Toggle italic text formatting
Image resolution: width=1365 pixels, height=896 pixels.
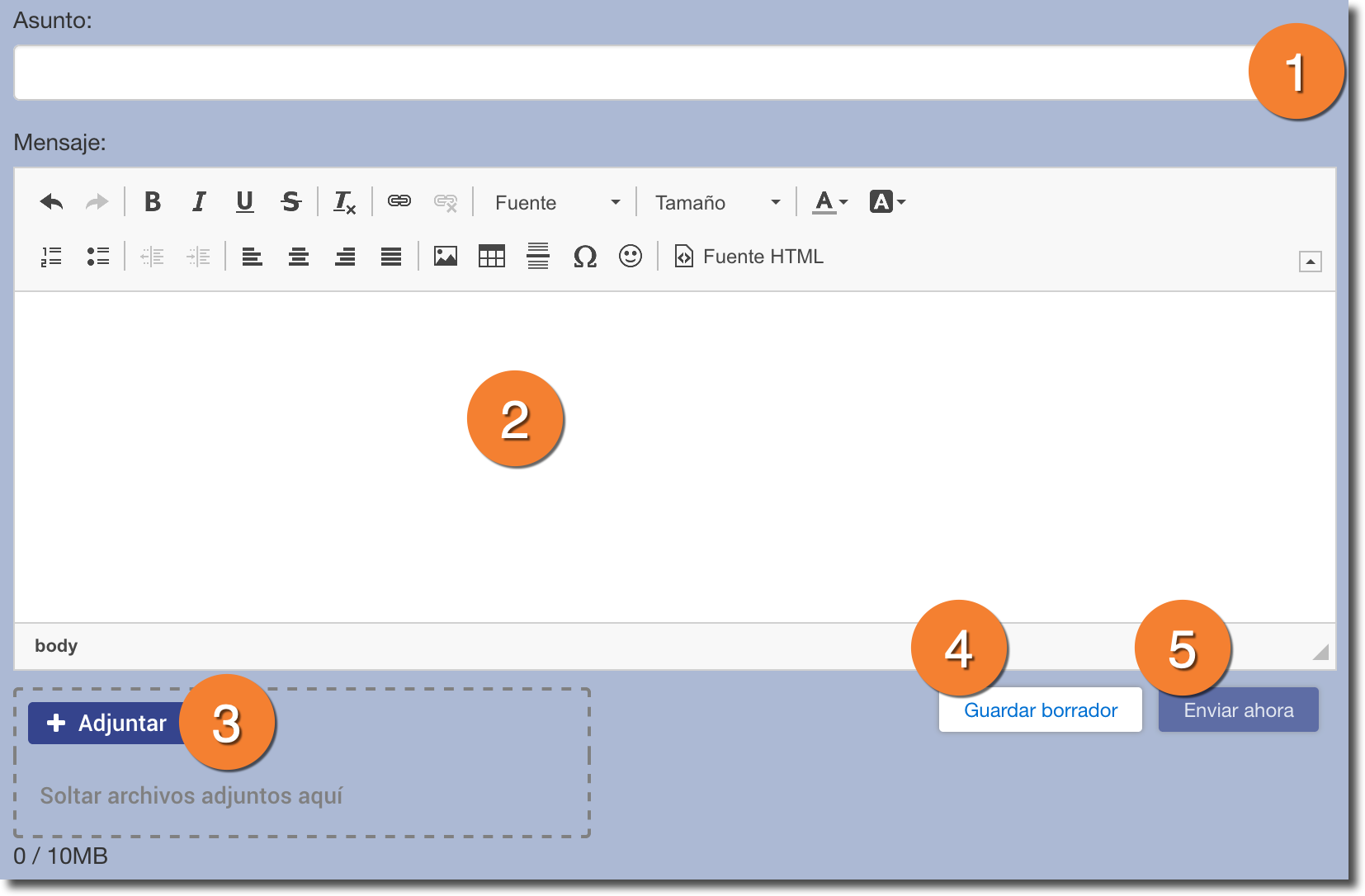(199, 202)
